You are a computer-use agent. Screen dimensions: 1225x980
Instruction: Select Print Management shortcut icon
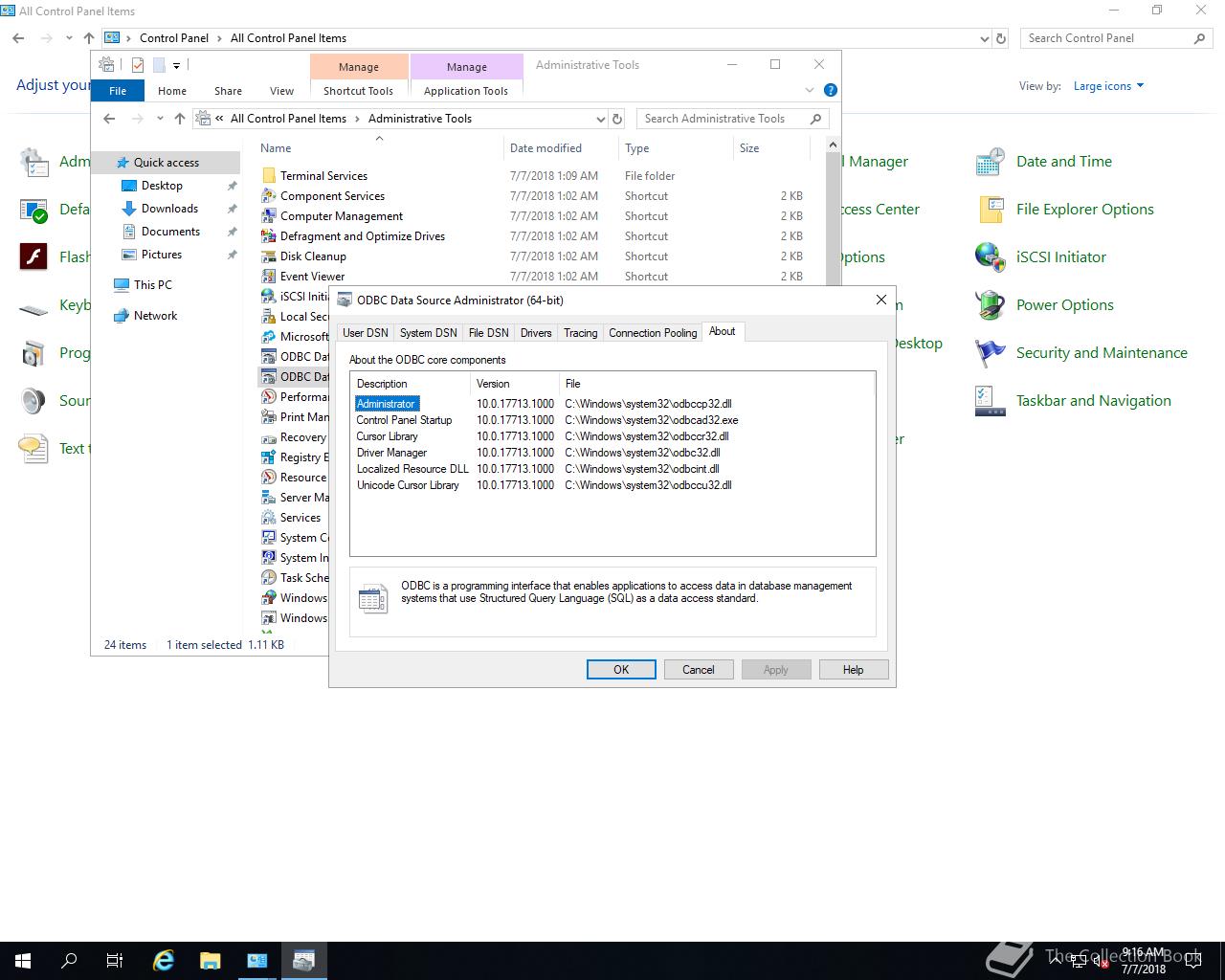click(269, 417)
